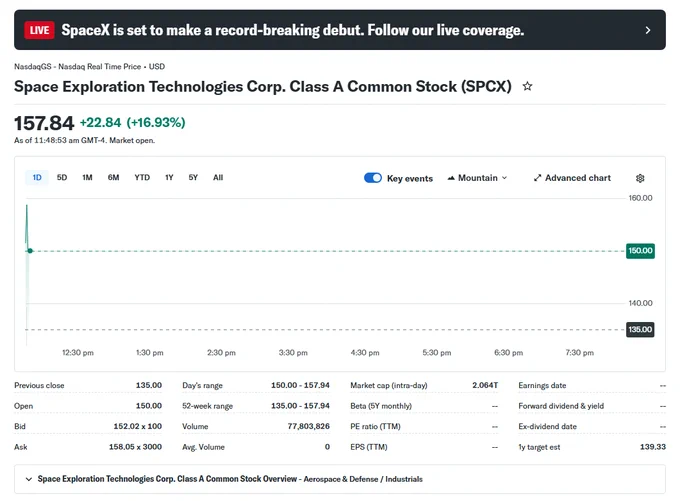The width and height of the screenshot is (680, 501).
Task: Click the Mountain chart type icon
Action: coord(451,178)
